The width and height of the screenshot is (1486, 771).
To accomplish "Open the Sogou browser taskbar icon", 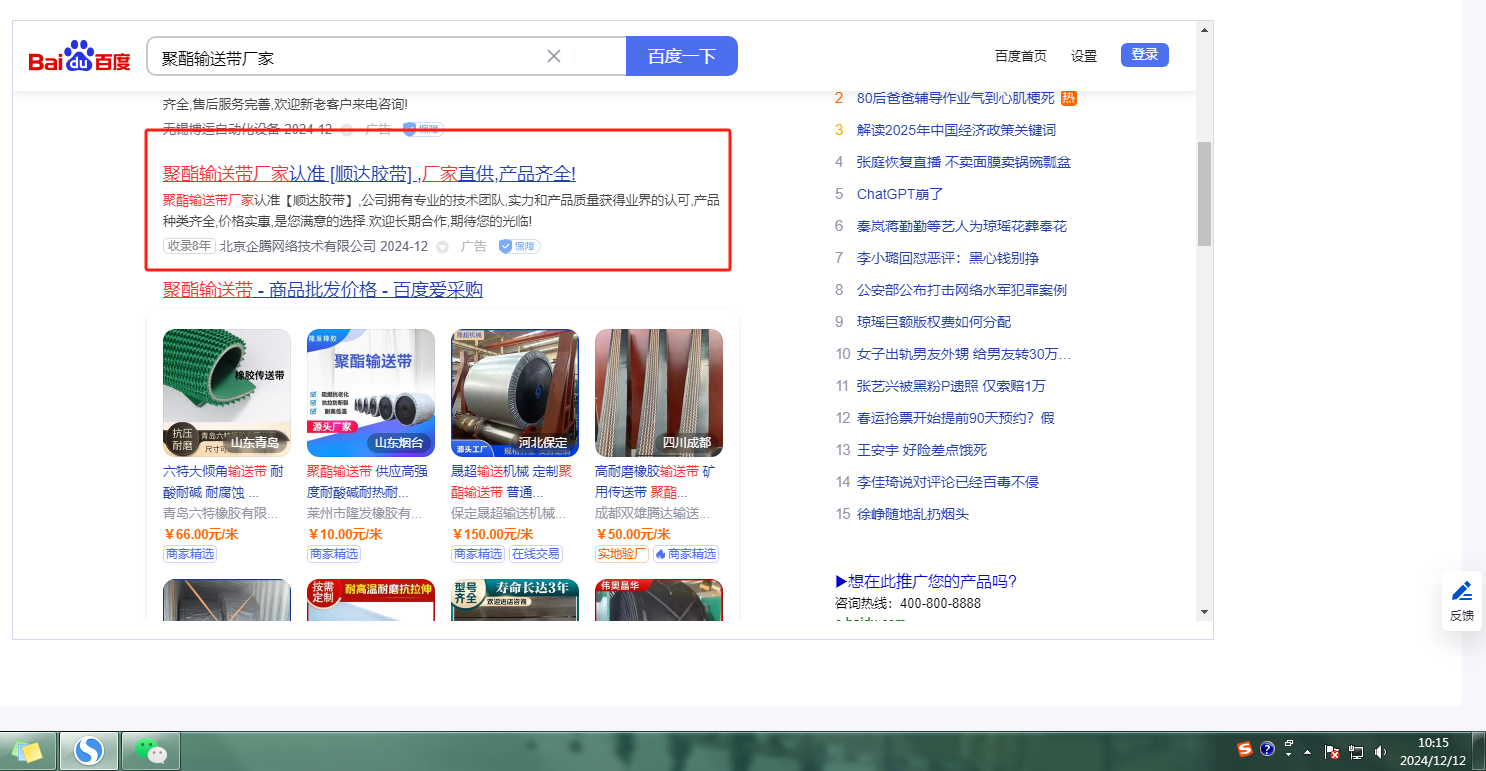I will [x=89, y=750].
